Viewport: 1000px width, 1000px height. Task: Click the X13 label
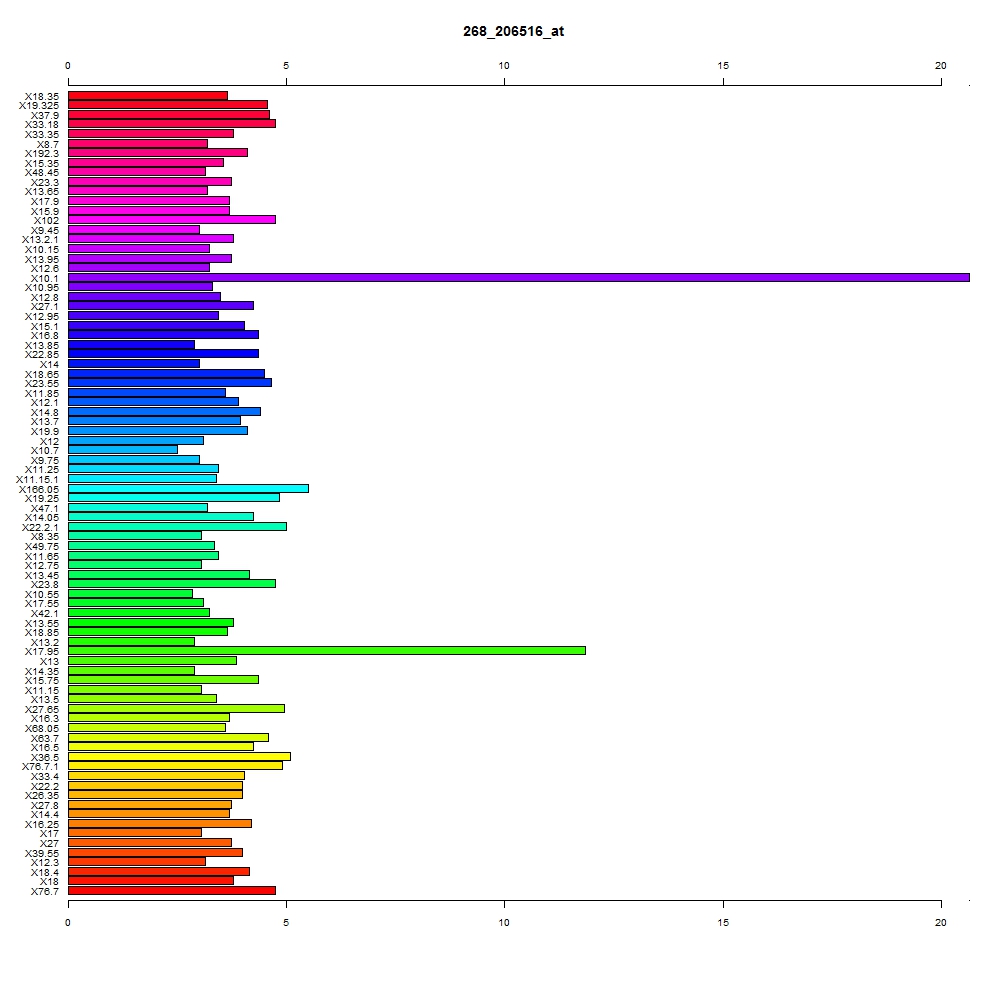point(49,662)
